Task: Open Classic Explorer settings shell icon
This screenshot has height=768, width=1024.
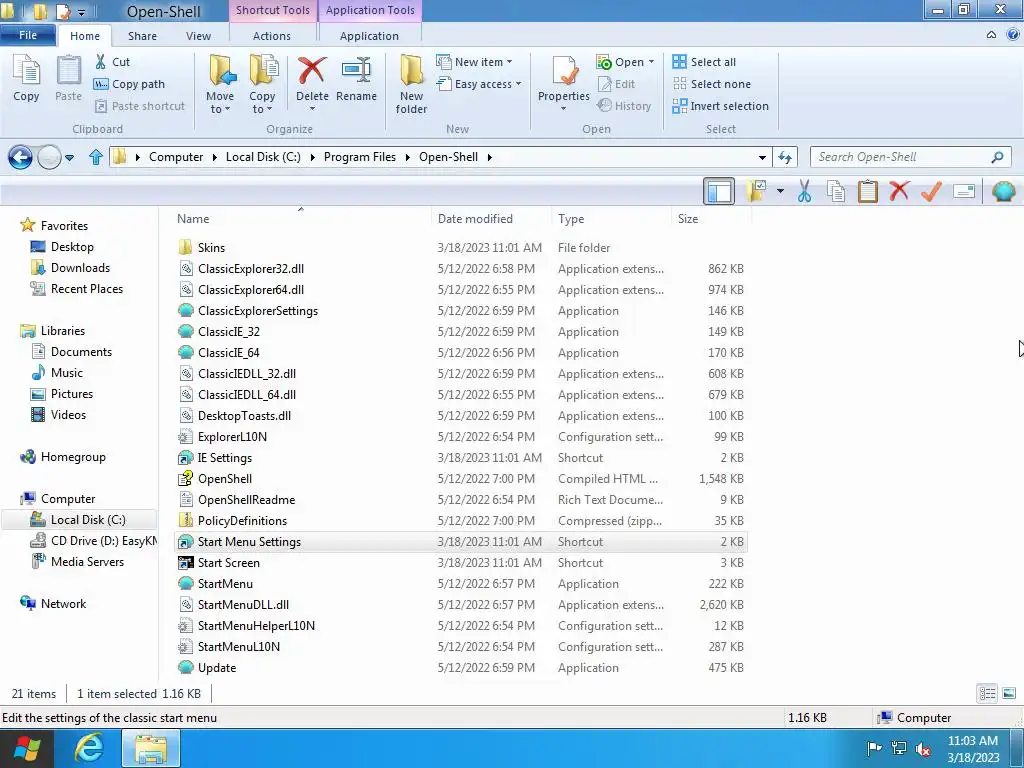Action: (1004, 191)
